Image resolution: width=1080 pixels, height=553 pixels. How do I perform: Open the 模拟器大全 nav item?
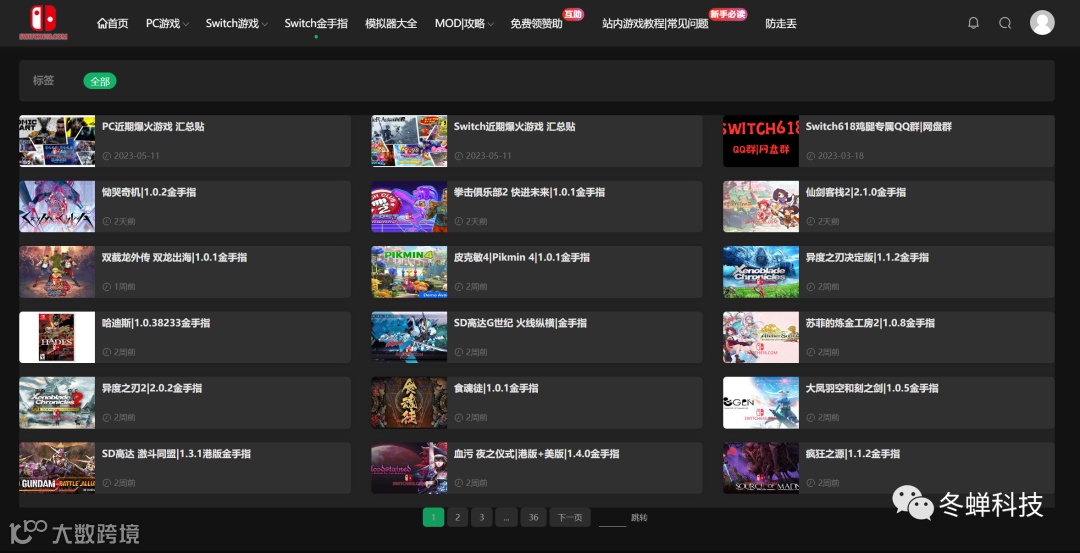coord(391,23)
